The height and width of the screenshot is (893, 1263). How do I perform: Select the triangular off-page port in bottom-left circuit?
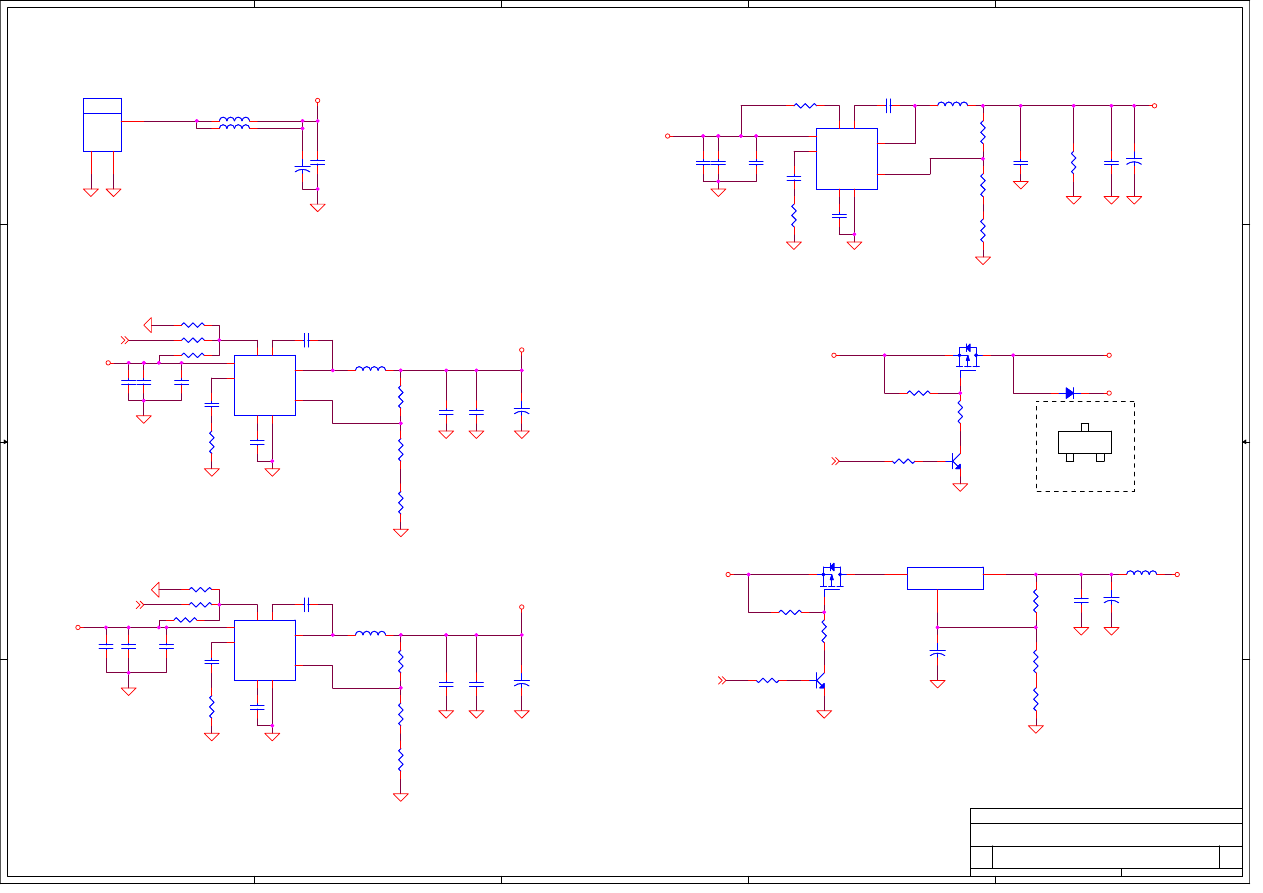point(155,589)
